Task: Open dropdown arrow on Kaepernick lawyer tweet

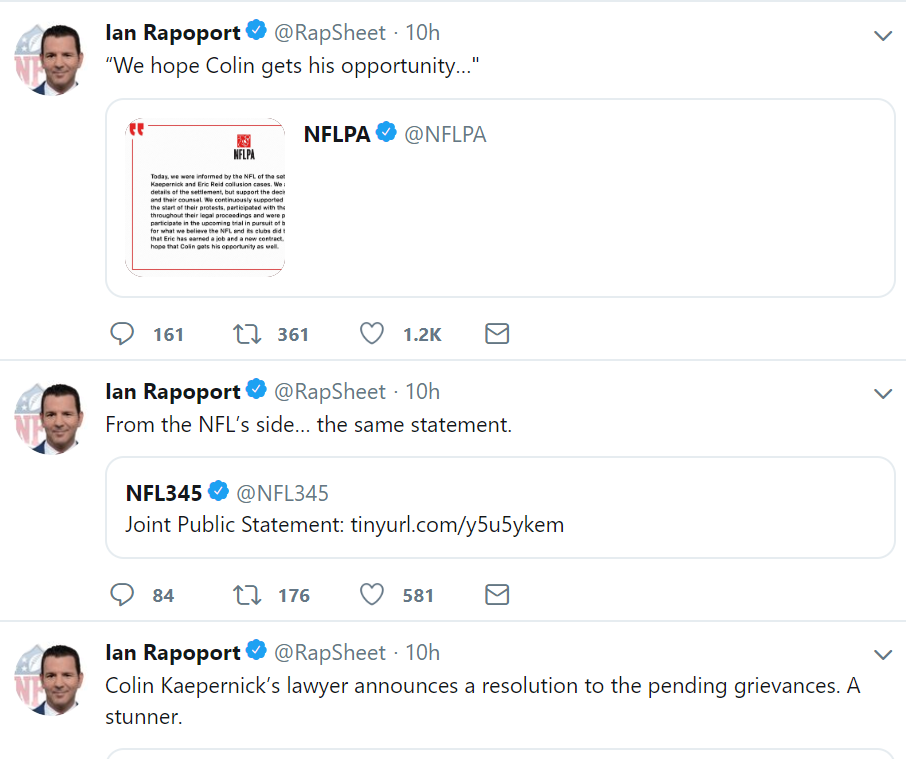Action: 882,655
